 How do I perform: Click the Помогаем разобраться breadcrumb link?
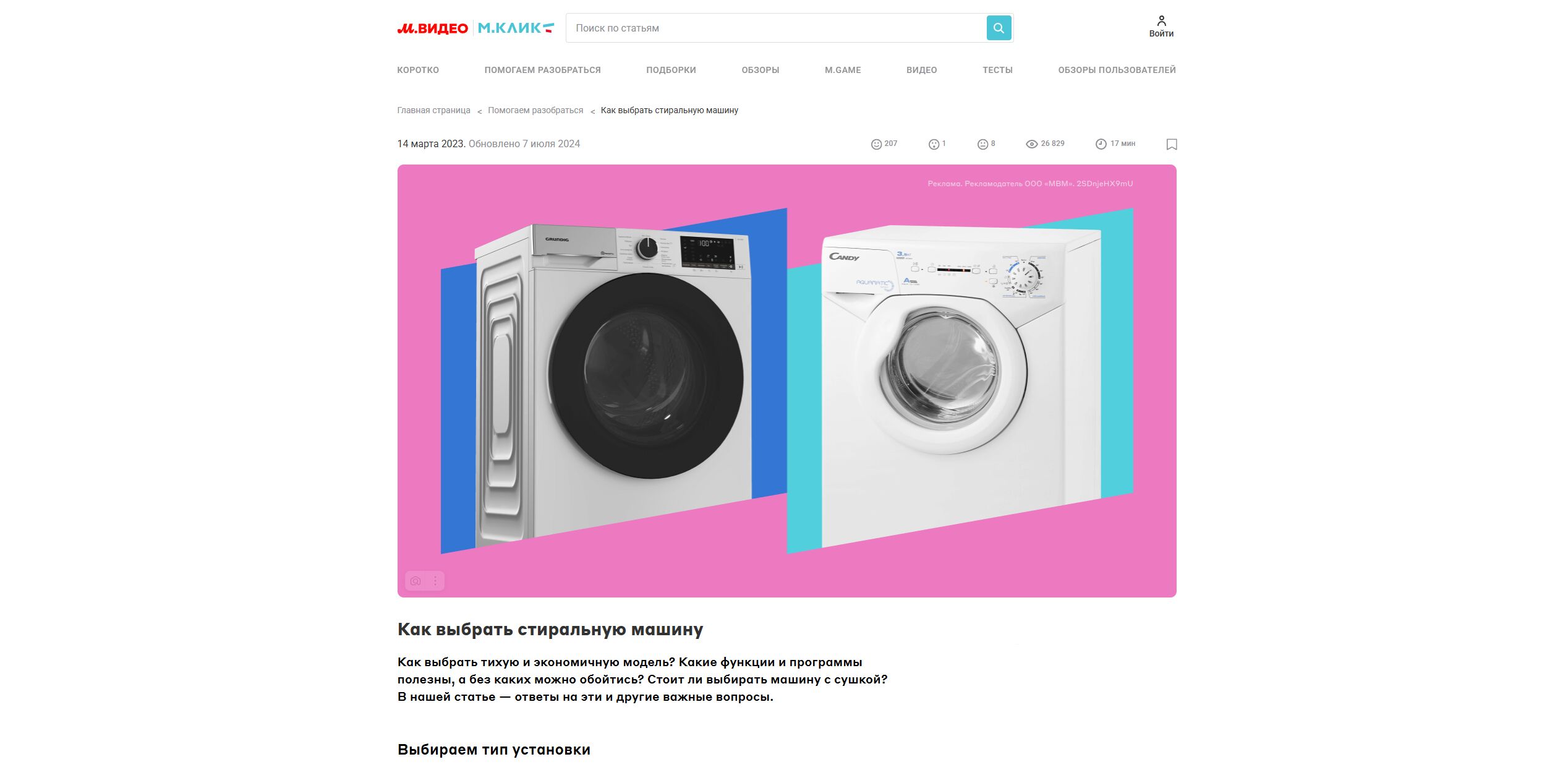pos(535,110)
